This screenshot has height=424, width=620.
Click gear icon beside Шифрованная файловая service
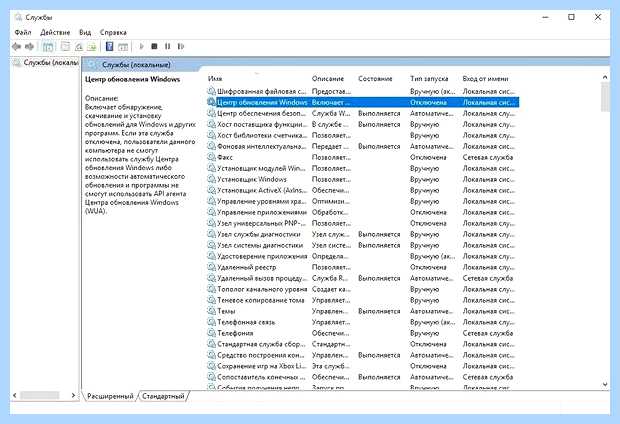(212, 91)
